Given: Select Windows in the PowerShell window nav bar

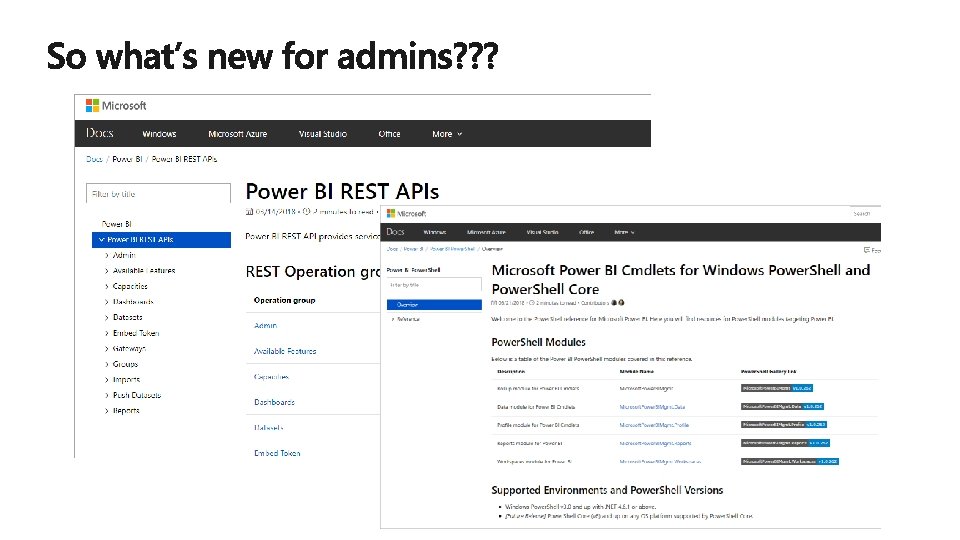Looking at the screenshot, I should pos(435,232).
